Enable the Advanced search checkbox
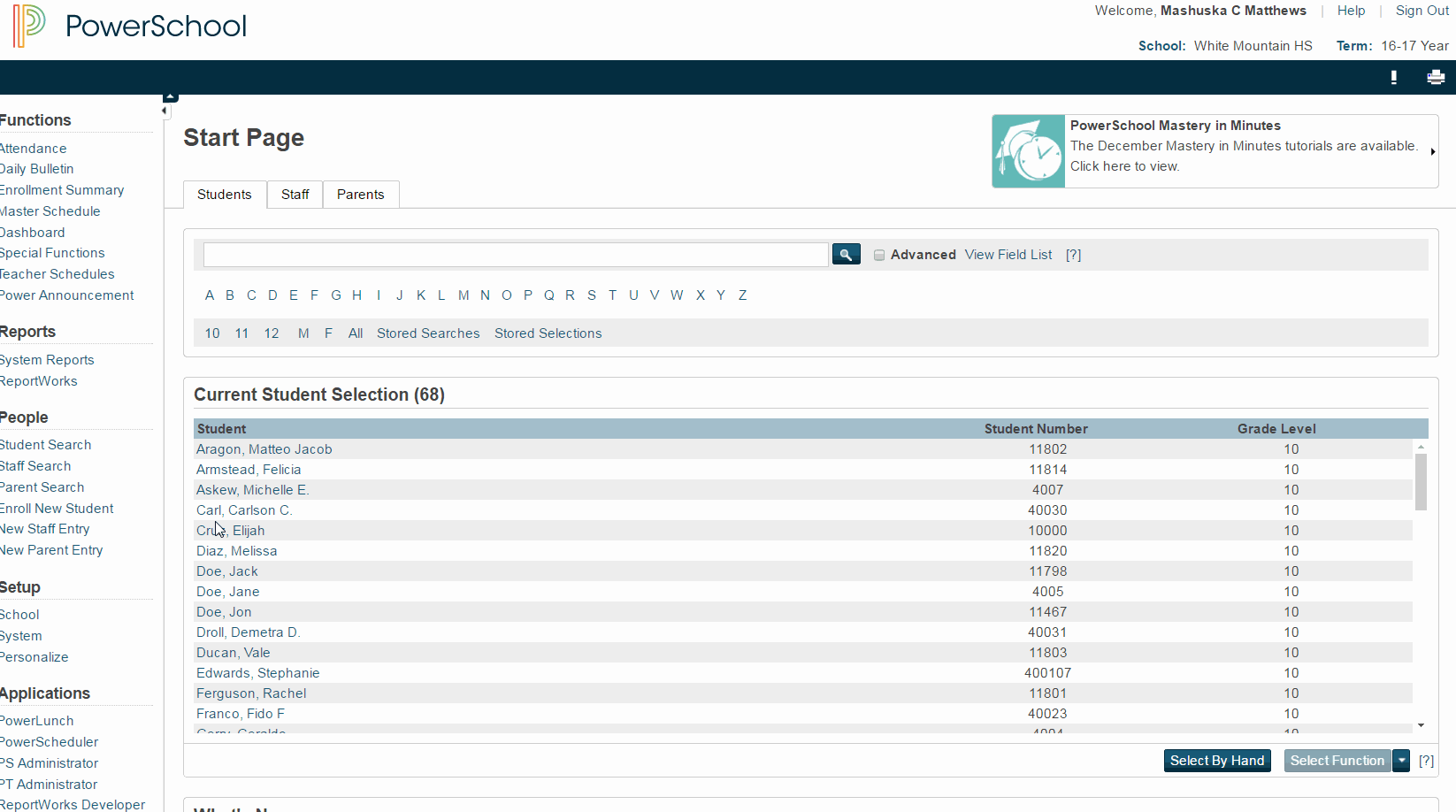 (879, 255)
